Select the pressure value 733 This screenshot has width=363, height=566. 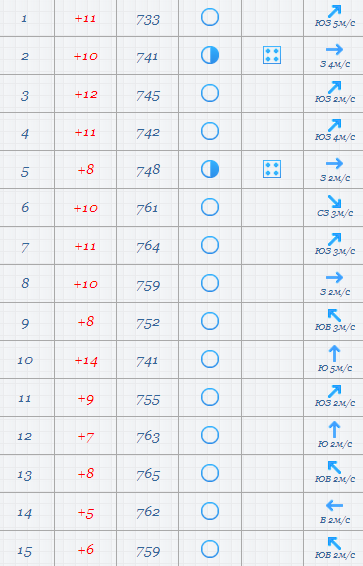[x=148, y=19]
